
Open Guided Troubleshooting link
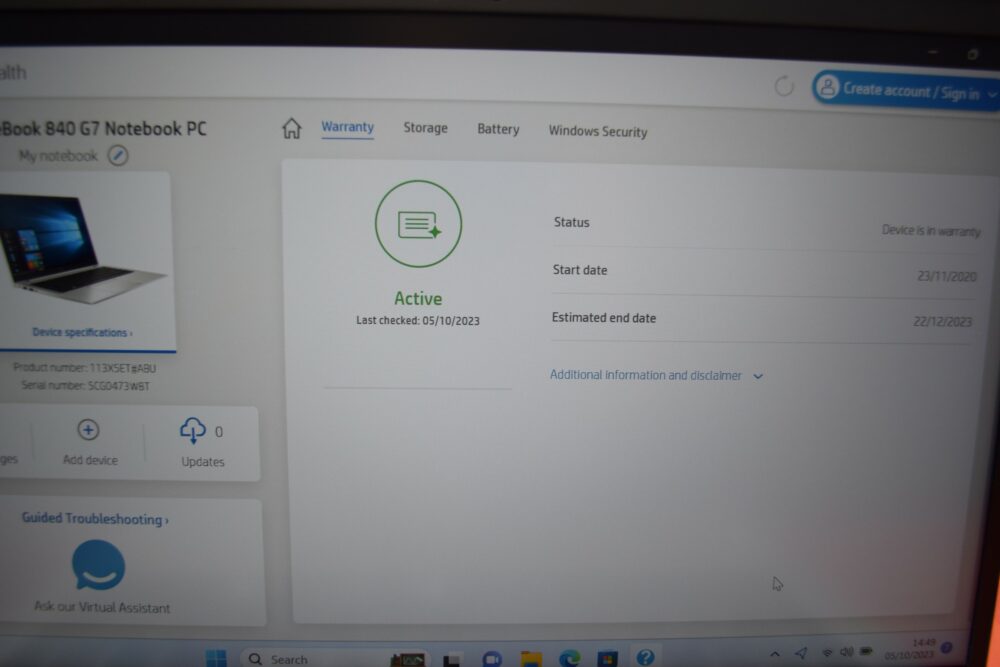95,519
